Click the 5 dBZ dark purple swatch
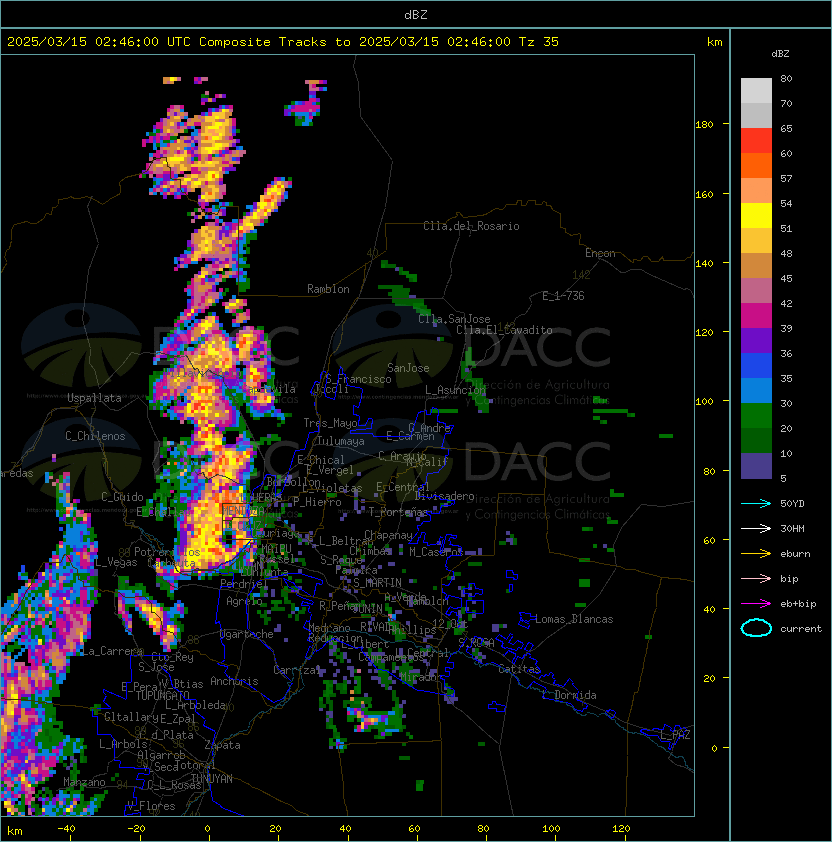 coord(756,466)
